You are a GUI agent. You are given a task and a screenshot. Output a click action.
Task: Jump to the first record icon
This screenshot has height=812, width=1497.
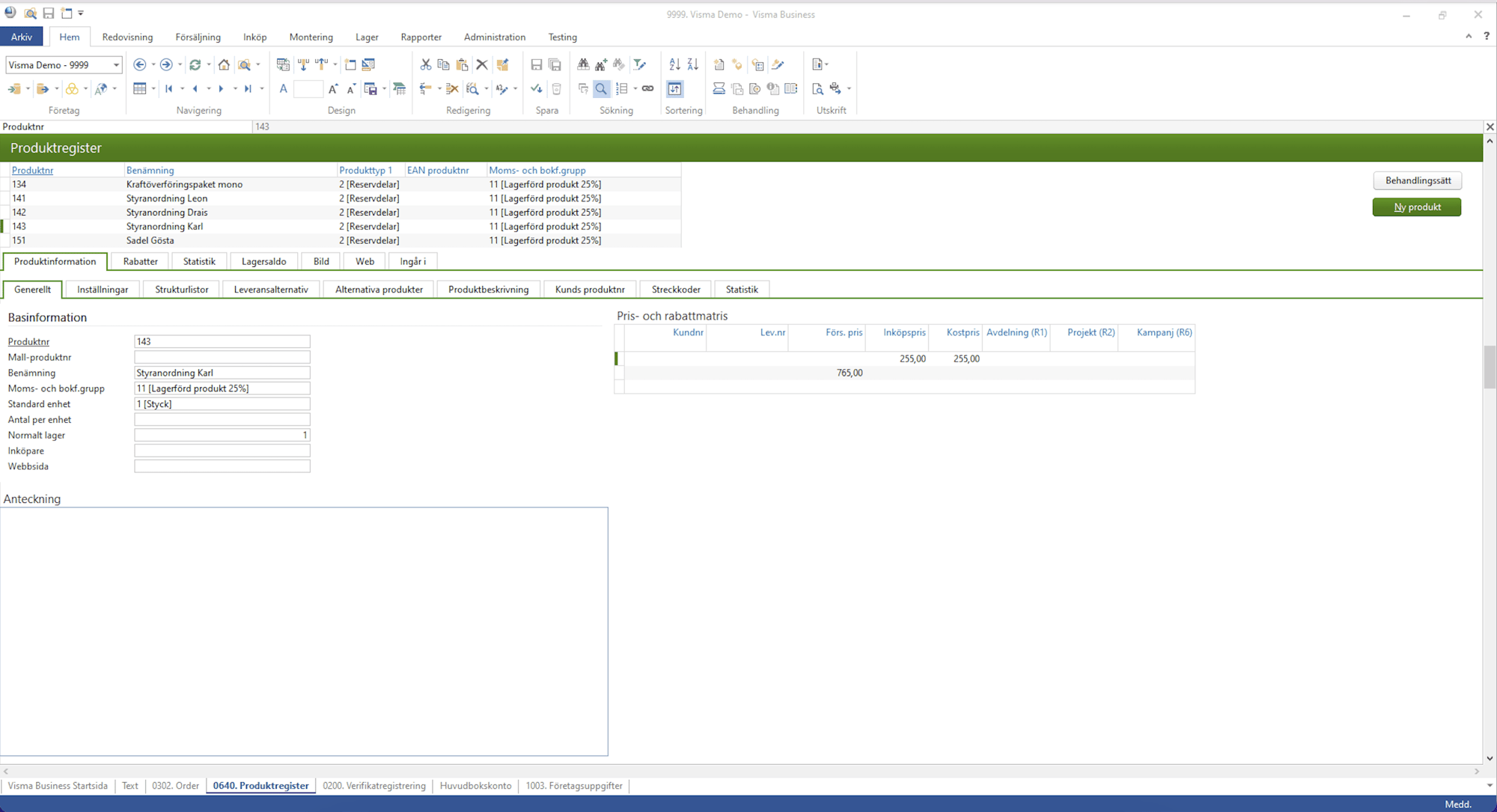click(169, 89)
